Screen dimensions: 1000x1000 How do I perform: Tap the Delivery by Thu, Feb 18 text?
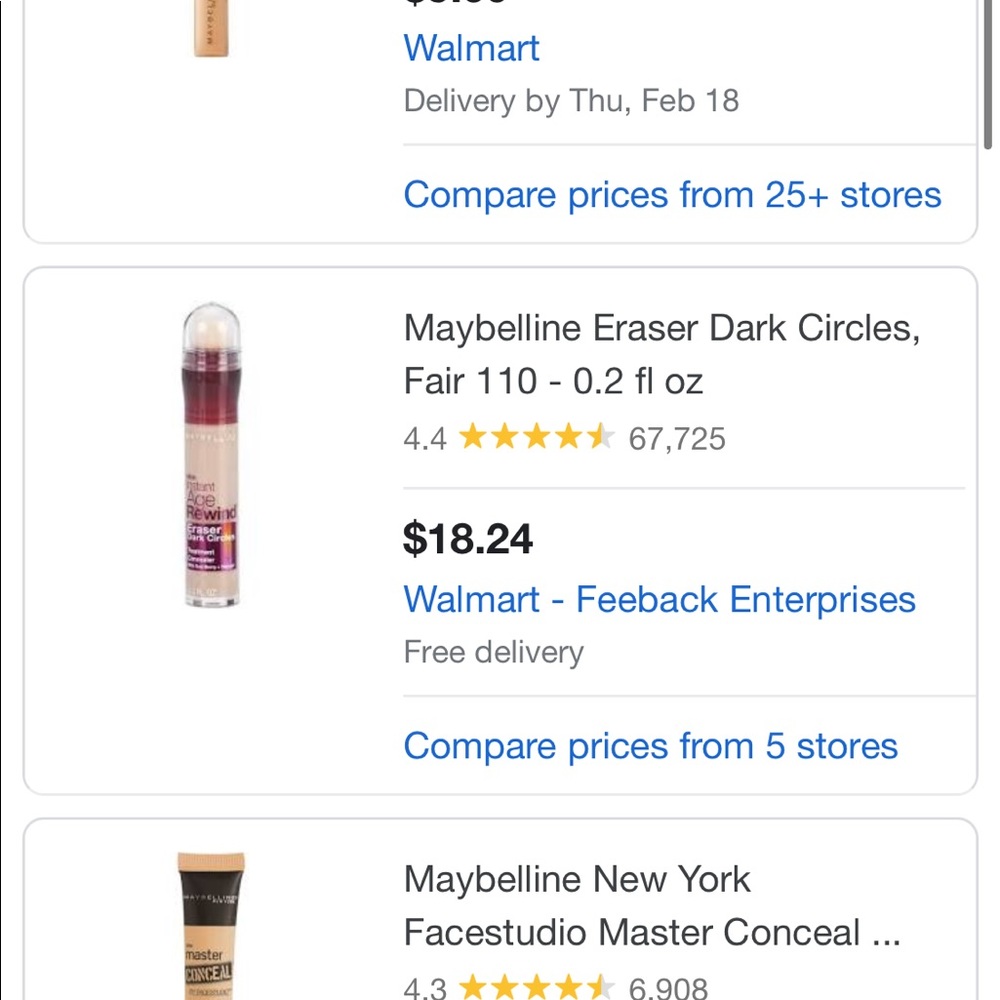coord(571,101)
